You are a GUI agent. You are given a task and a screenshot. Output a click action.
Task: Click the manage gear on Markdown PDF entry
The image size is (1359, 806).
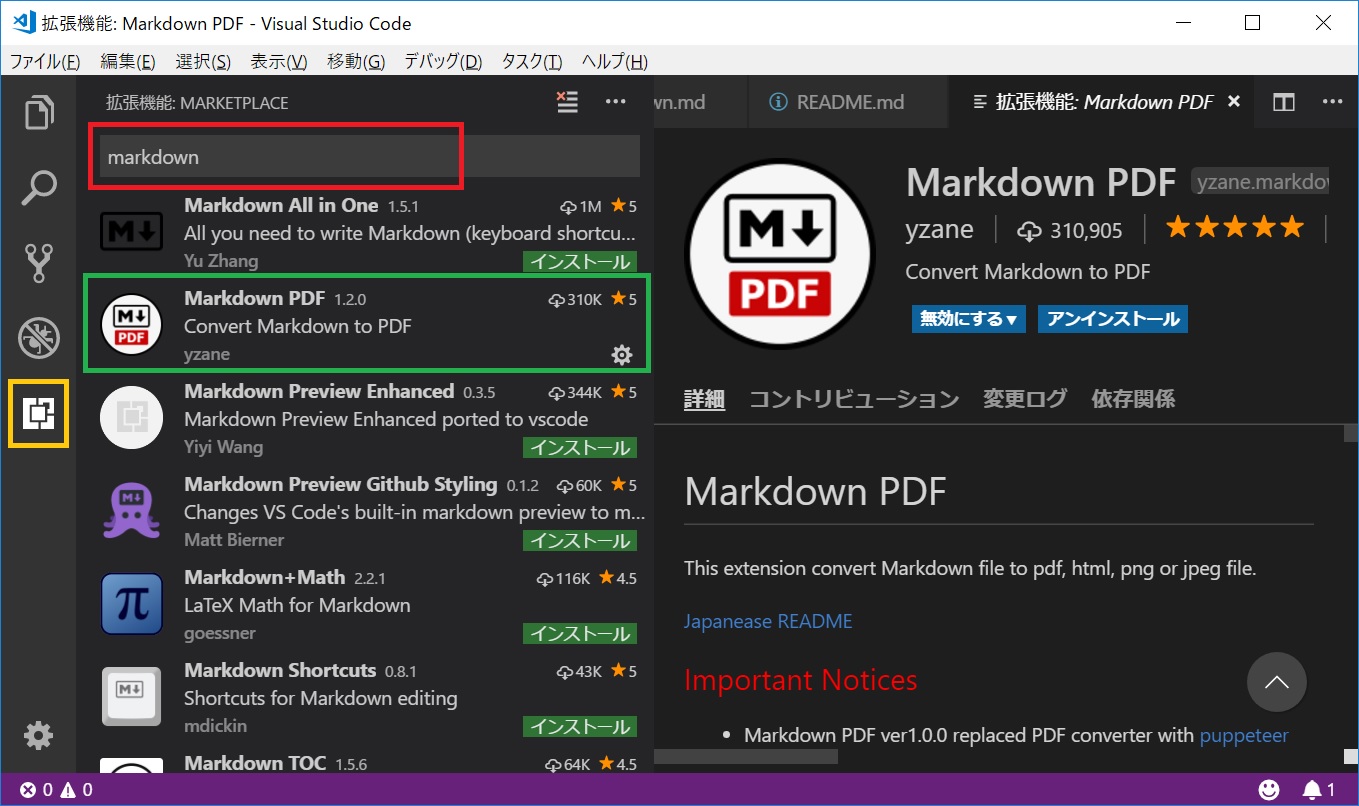pos(622,354)
